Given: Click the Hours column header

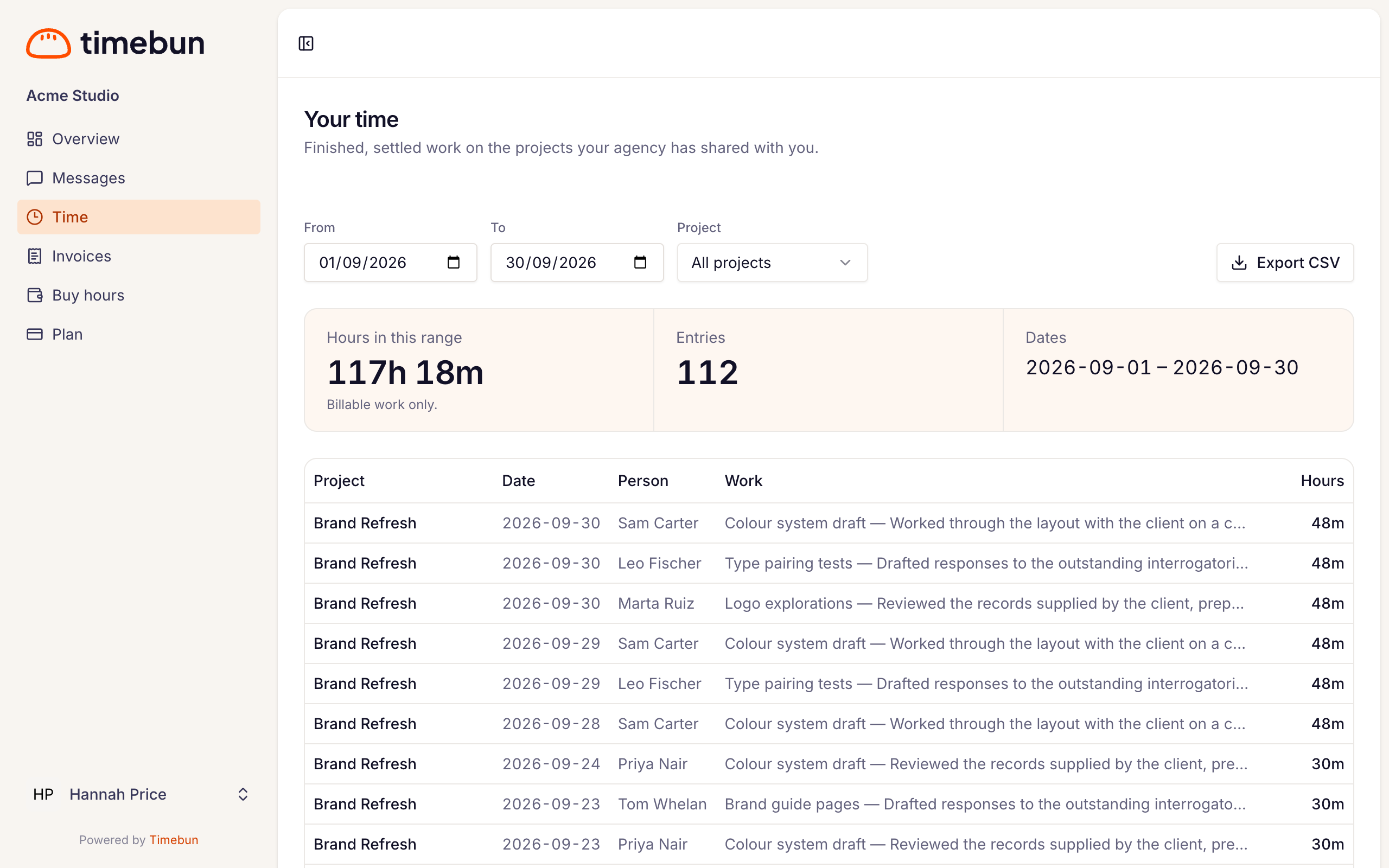Looking at the screenshot, I should point(1322,481).
